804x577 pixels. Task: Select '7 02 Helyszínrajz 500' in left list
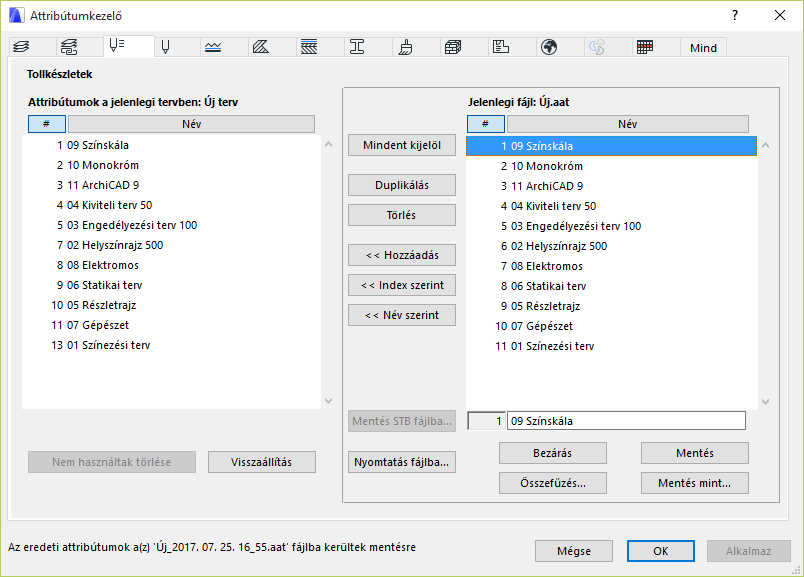coord(171,245)
